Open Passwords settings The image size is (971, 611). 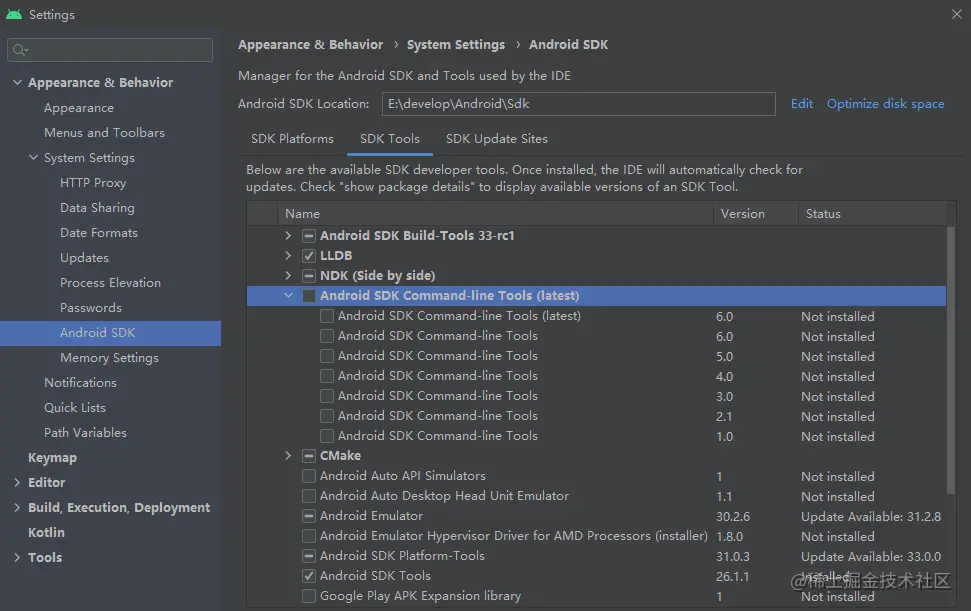click(90, 308)
